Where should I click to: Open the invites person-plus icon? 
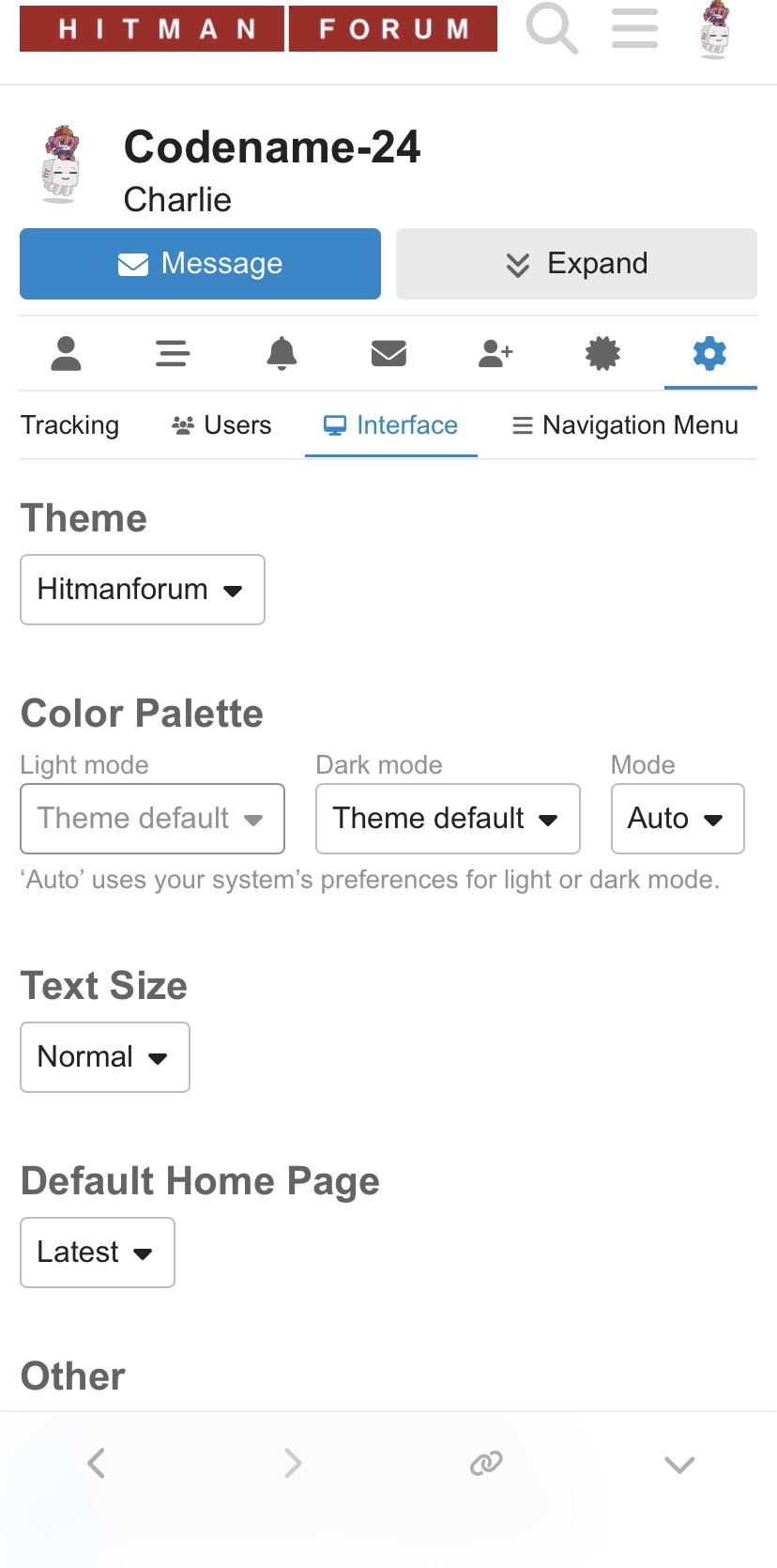click(x=495, y=354)
